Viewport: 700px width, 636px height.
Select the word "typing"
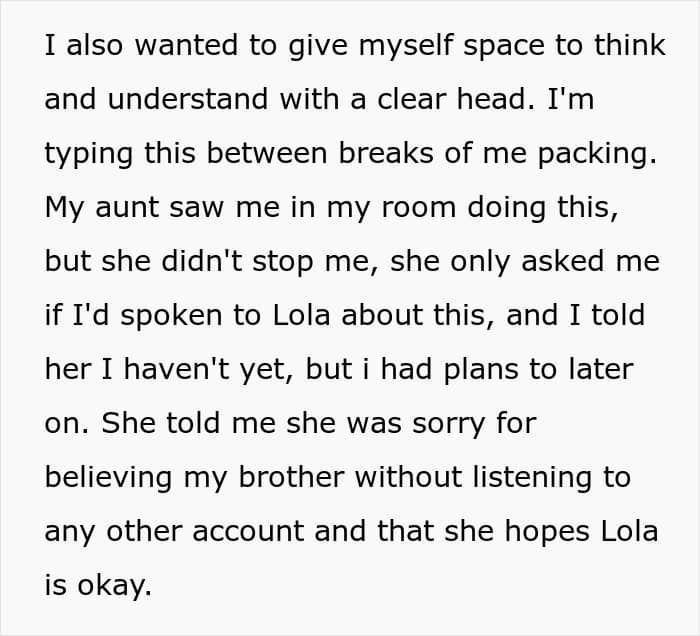[x=88, y=153]
